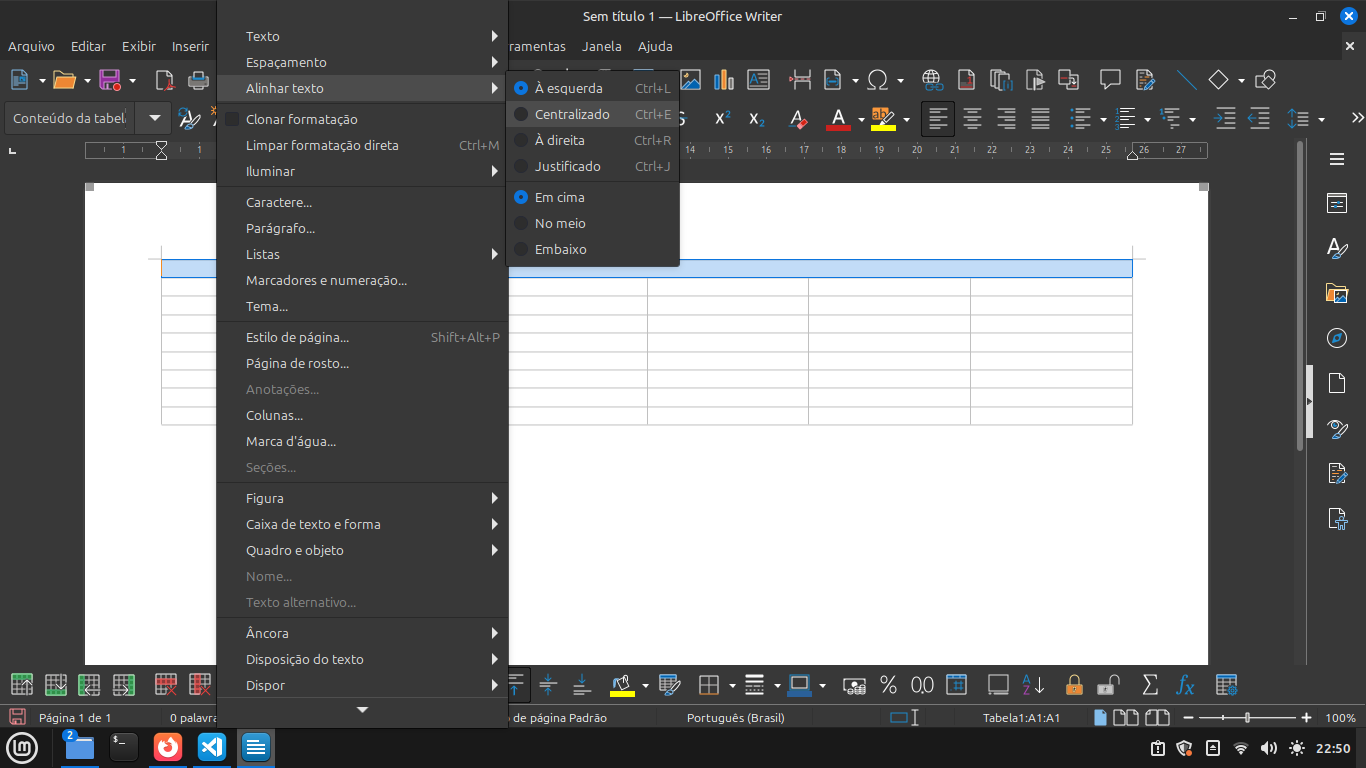Toggle book view layout in status bar
The height and width of the screenshot is (768, 1366).
[x=1158, y=717]
